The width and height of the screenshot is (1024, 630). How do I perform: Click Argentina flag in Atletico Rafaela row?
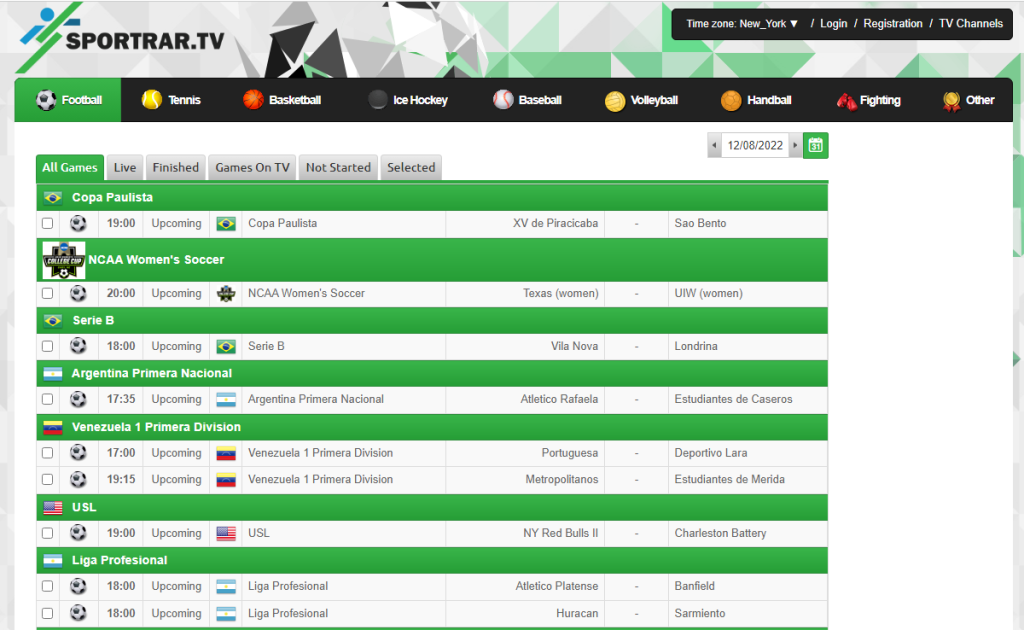pyautogui.click(x=226, y=400)
